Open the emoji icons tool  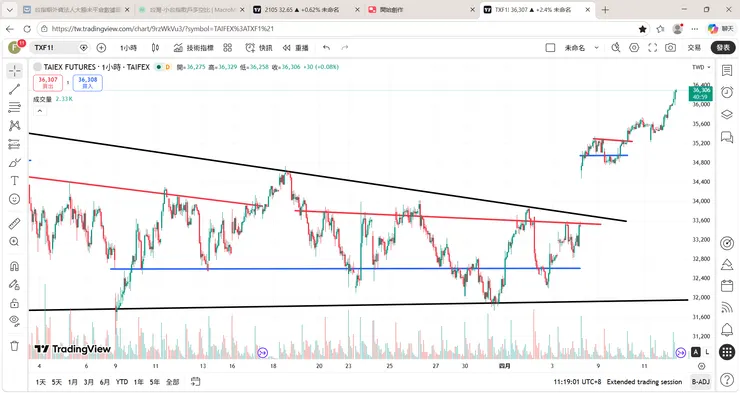(x=15, y=199)
